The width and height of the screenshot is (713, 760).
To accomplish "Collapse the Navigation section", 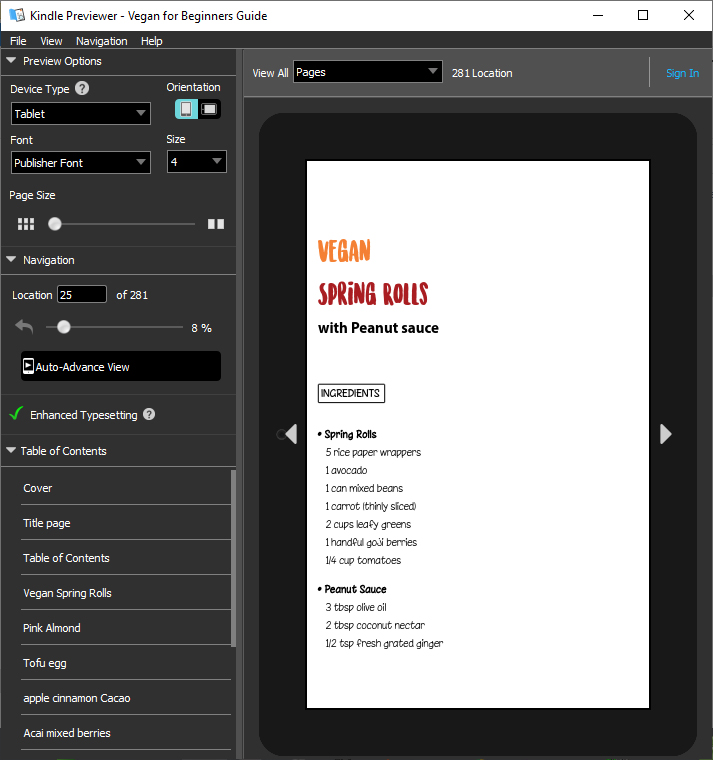I will click(x=11, y=260).
